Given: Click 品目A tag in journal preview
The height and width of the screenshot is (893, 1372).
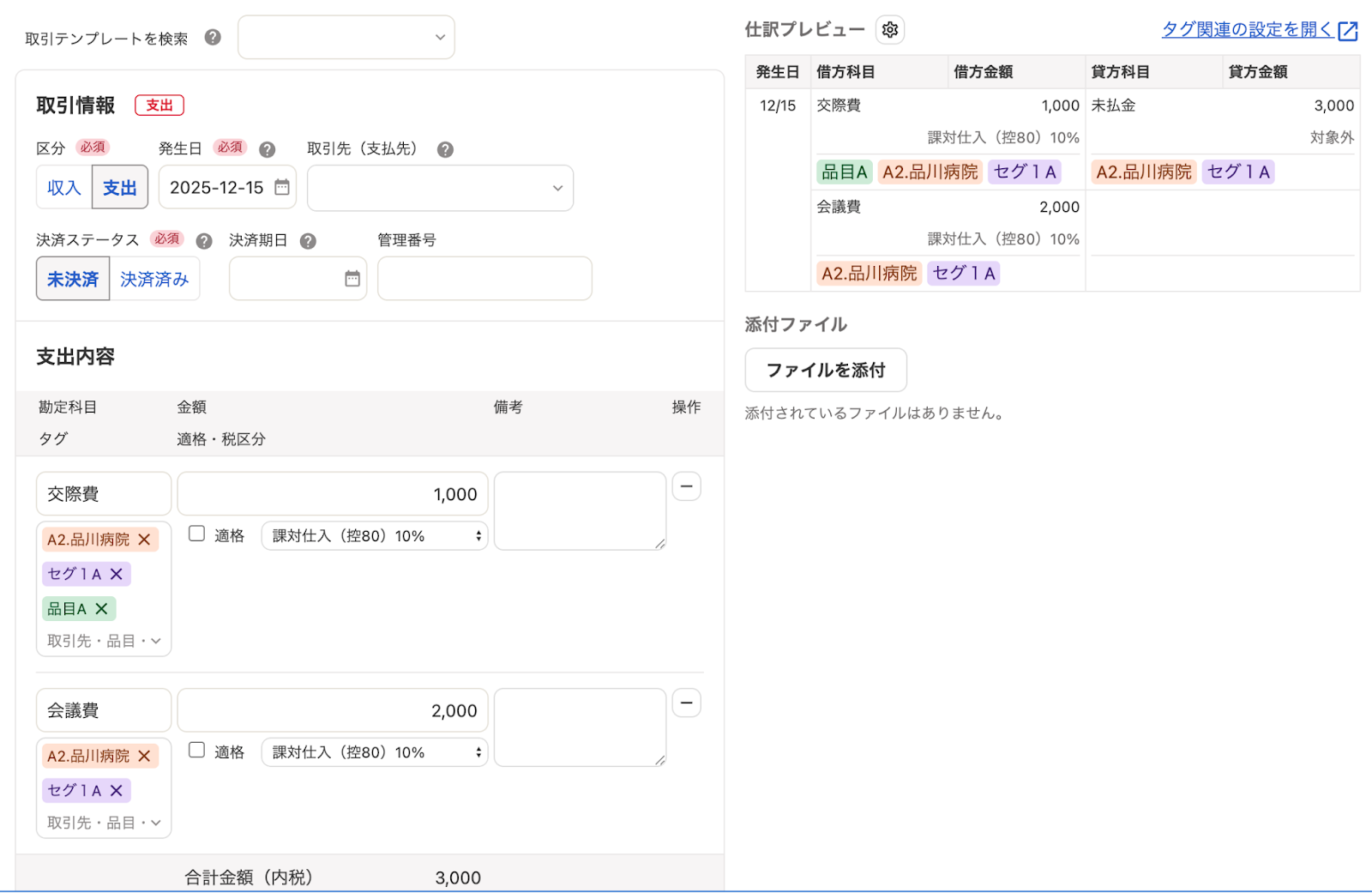Looking at the screenshot, I should [845, 172].
